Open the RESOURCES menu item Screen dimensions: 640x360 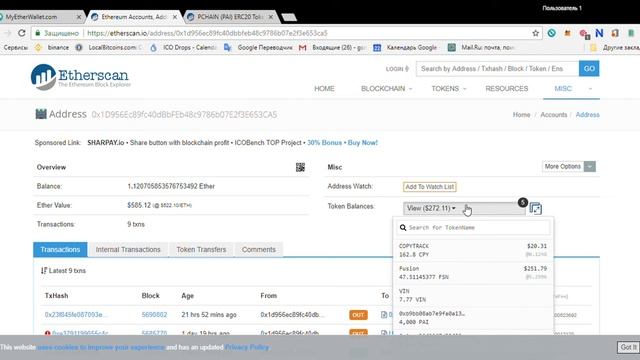[507, 89]
